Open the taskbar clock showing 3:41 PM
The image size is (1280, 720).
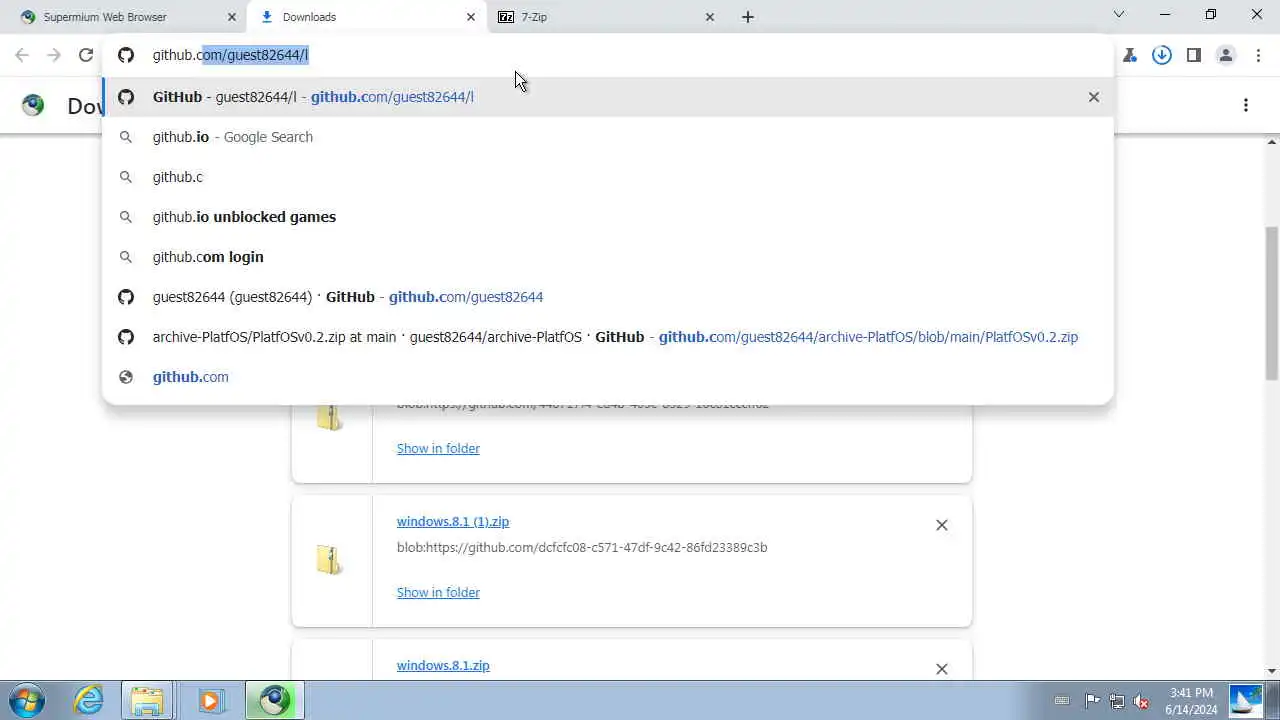coord(1191,701)
